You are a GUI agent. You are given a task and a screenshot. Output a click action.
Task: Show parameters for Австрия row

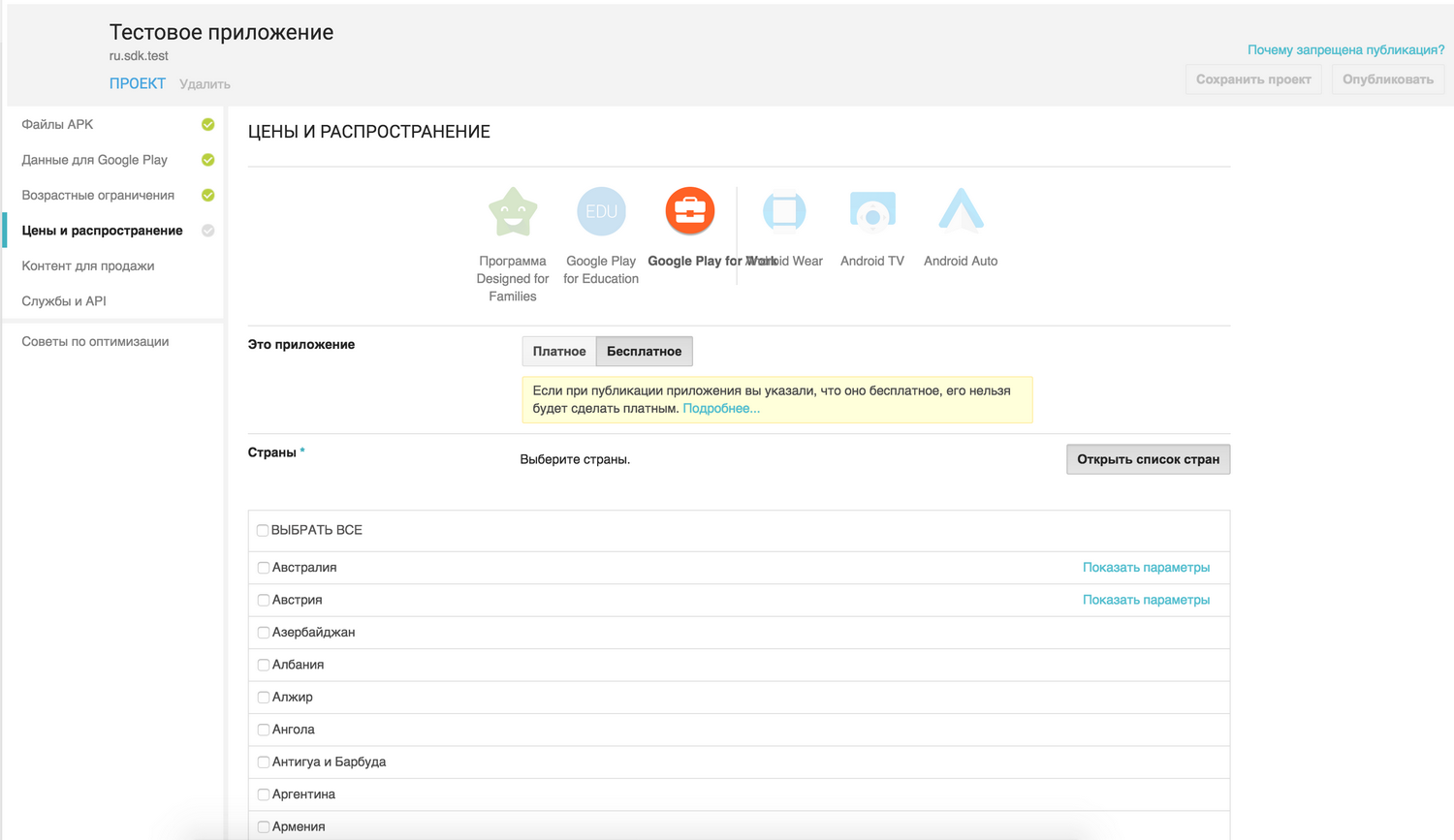1146,600
